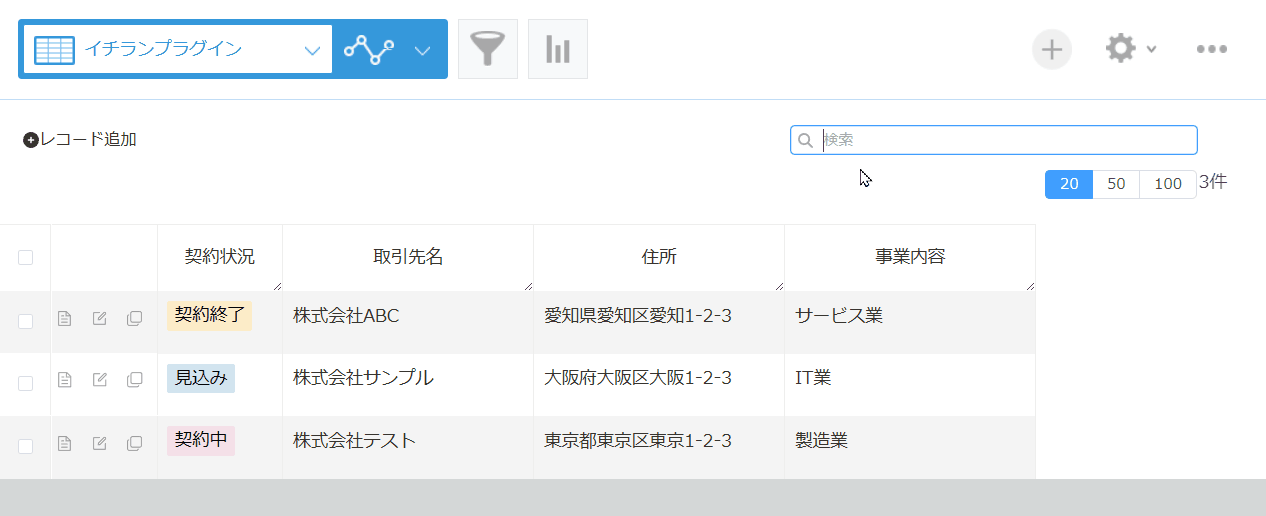This screenshot has height=516, width=1266.
Task: Select 100 records per page
Action: click(1167, 184)
